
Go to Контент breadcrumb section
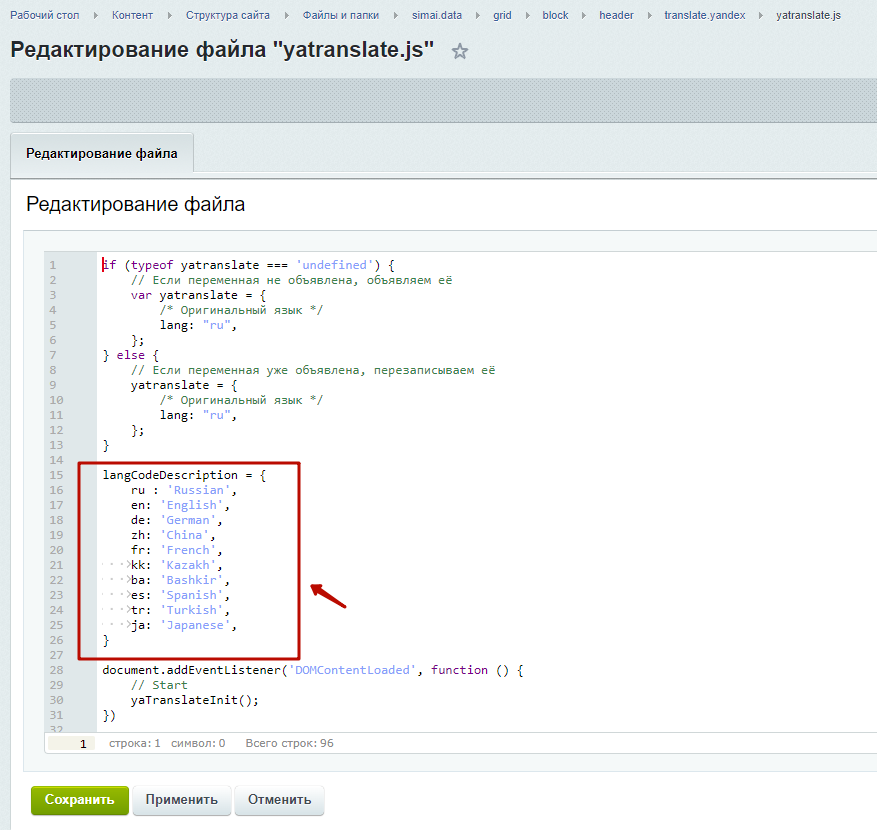pos(133,15)
